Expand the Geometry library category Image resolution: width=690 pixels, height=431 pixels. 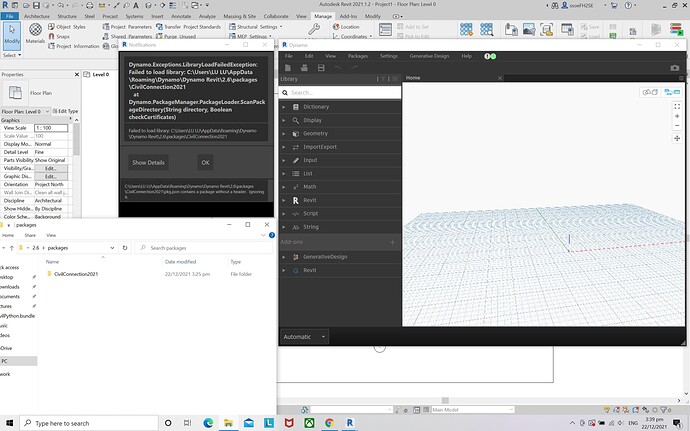click(x=340, y=133)
